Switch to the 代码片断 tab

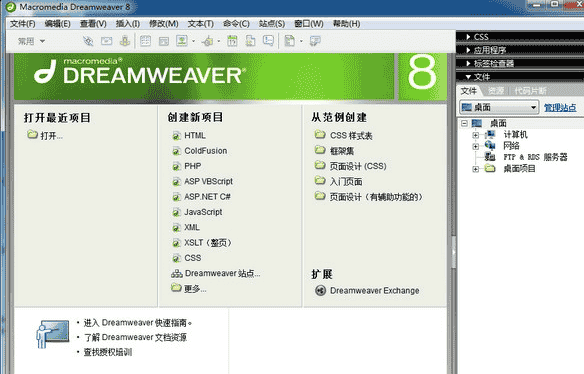pyautogui.click(x=530, y=91)
